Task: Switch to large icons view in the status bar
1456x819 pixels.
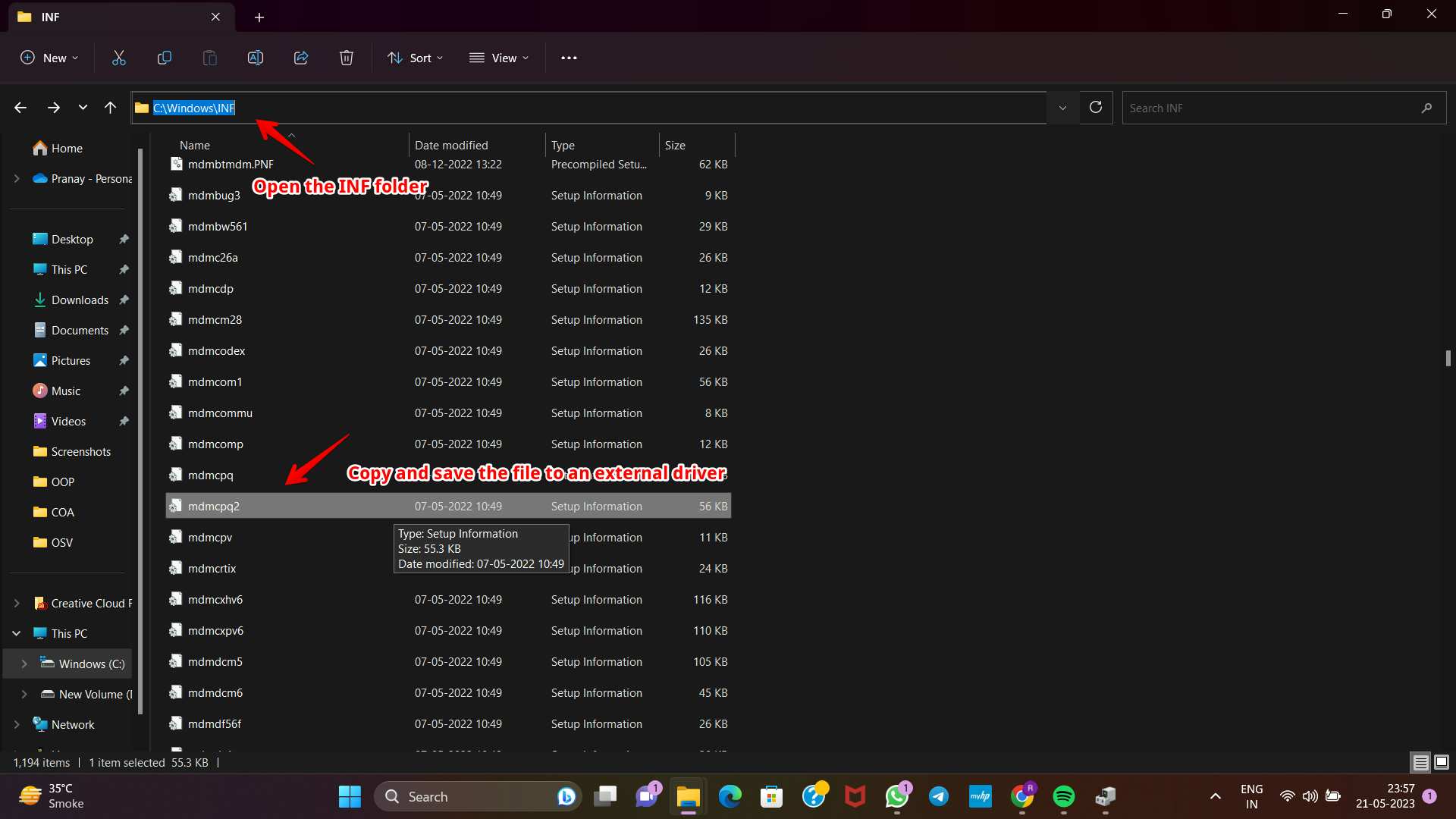Action: (1442, 762)
